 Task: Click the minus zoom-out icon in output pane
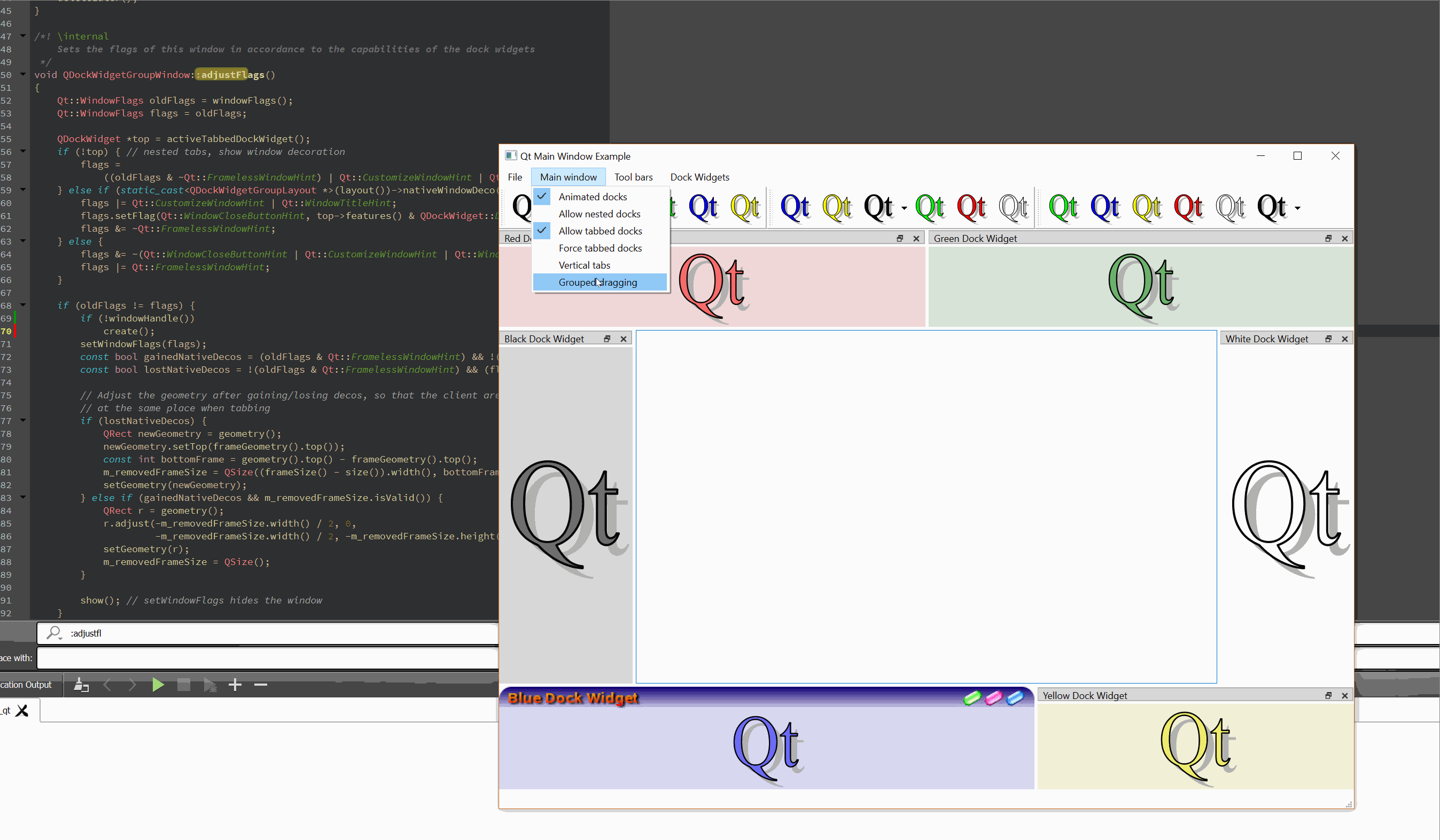261,685
